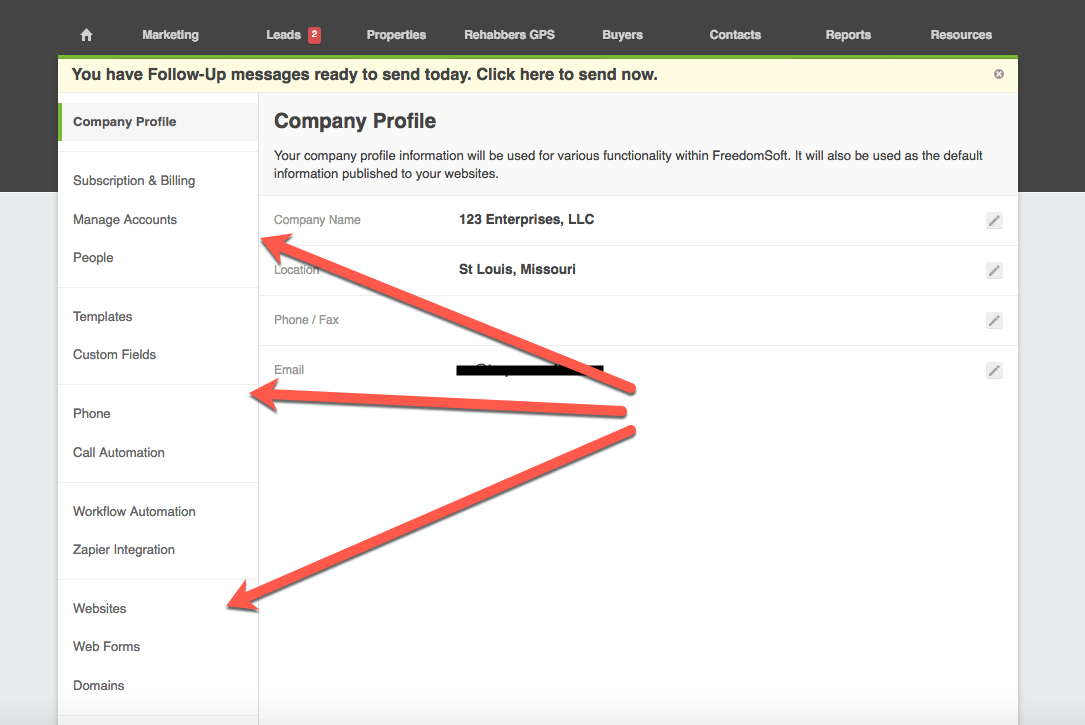Viewport: 1085px width, 725px height.
Task: Open Rehabbers GPS section
Action: [x=509, y=35]
